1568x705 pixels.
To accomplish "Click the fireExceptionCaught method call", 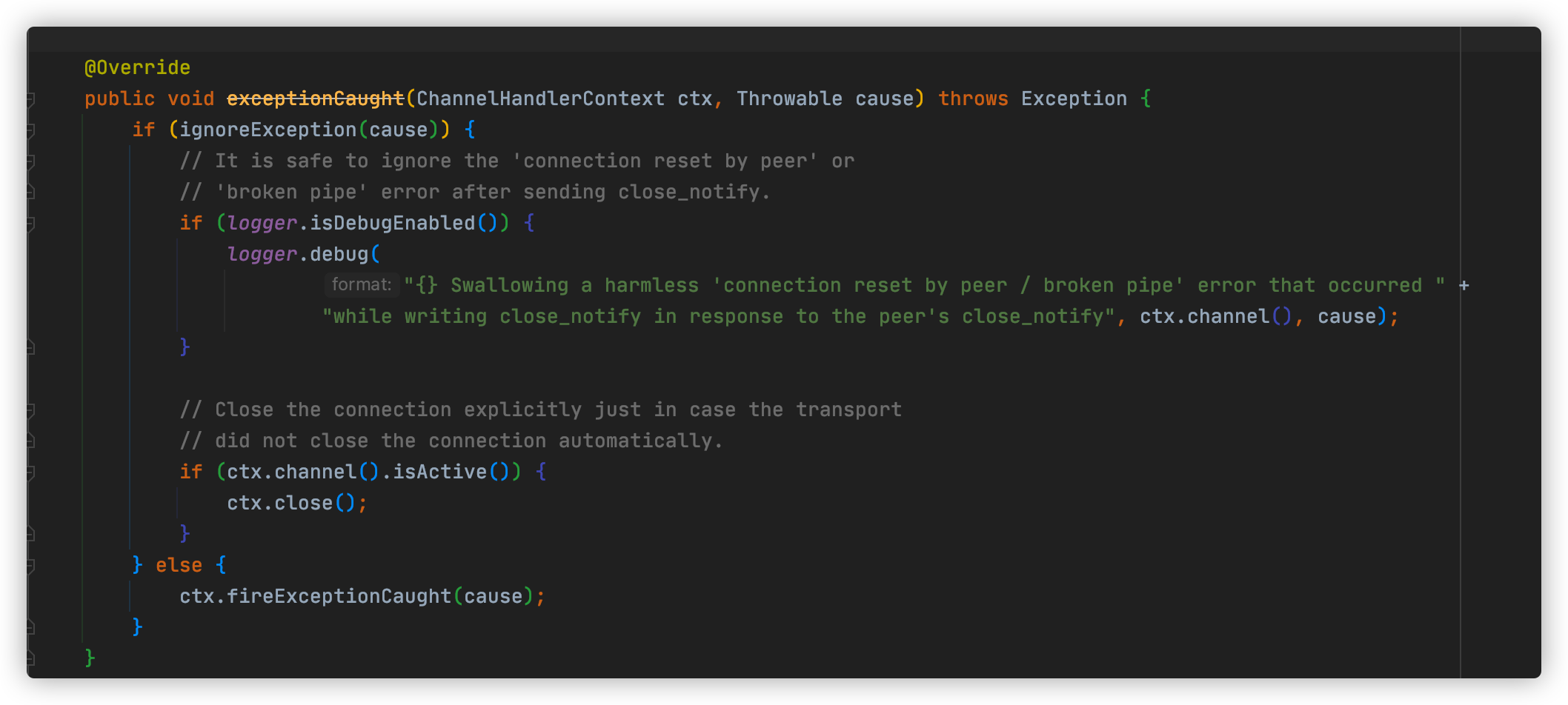I will [339, 596].
